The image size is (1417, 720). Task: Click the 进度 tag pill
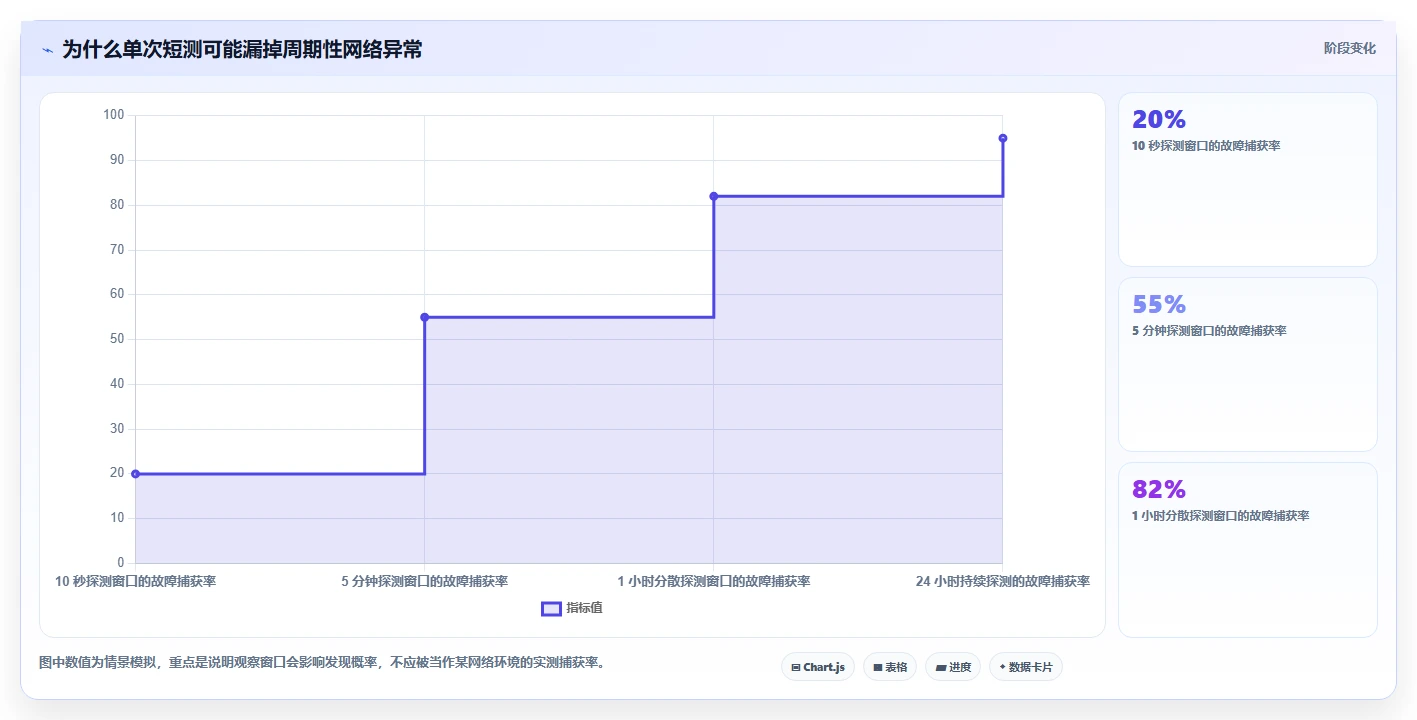coord(952,667)
